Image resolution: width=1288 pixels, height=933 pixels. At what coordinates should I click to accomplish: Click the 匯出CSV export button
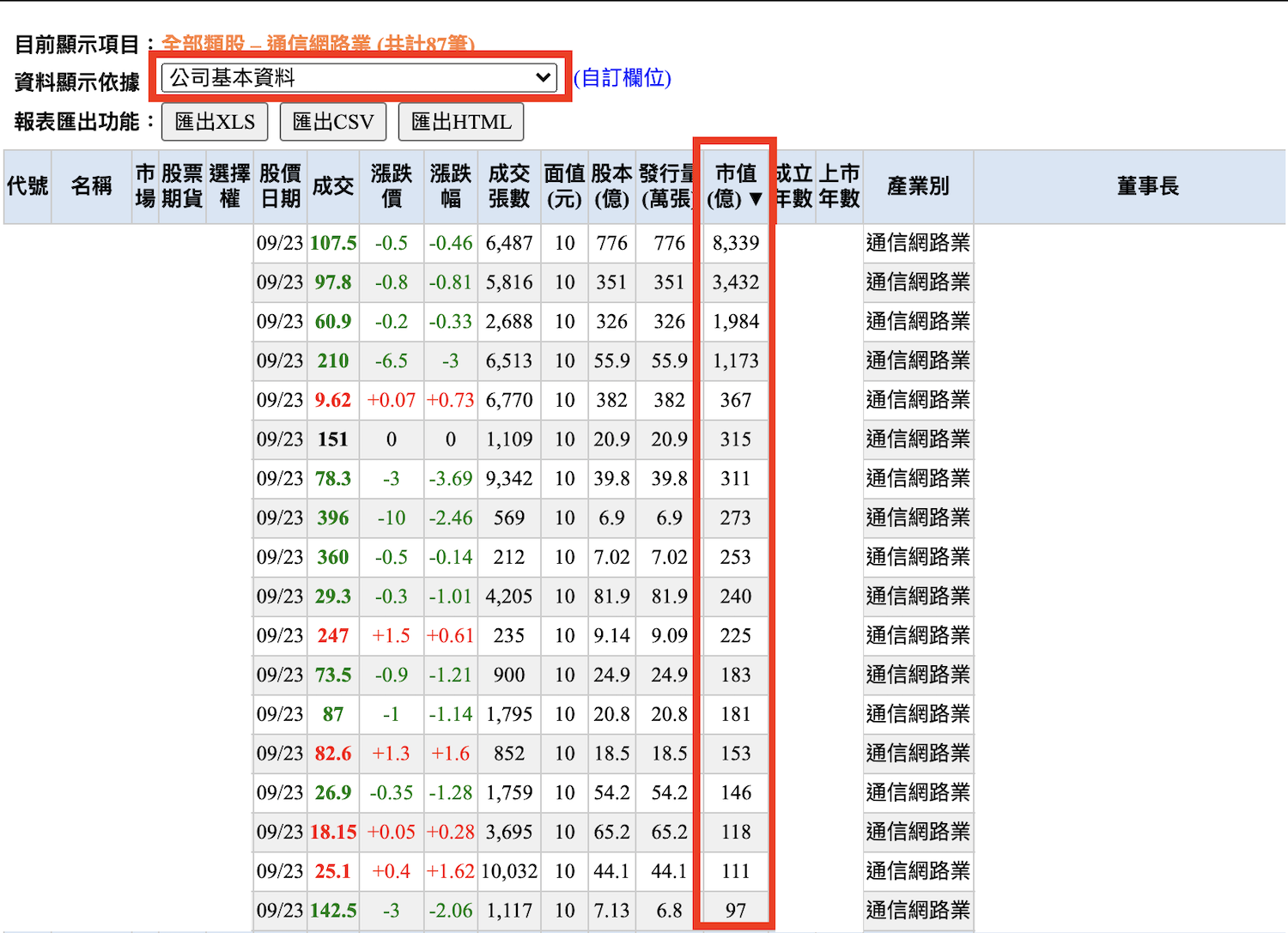point(333,122)
